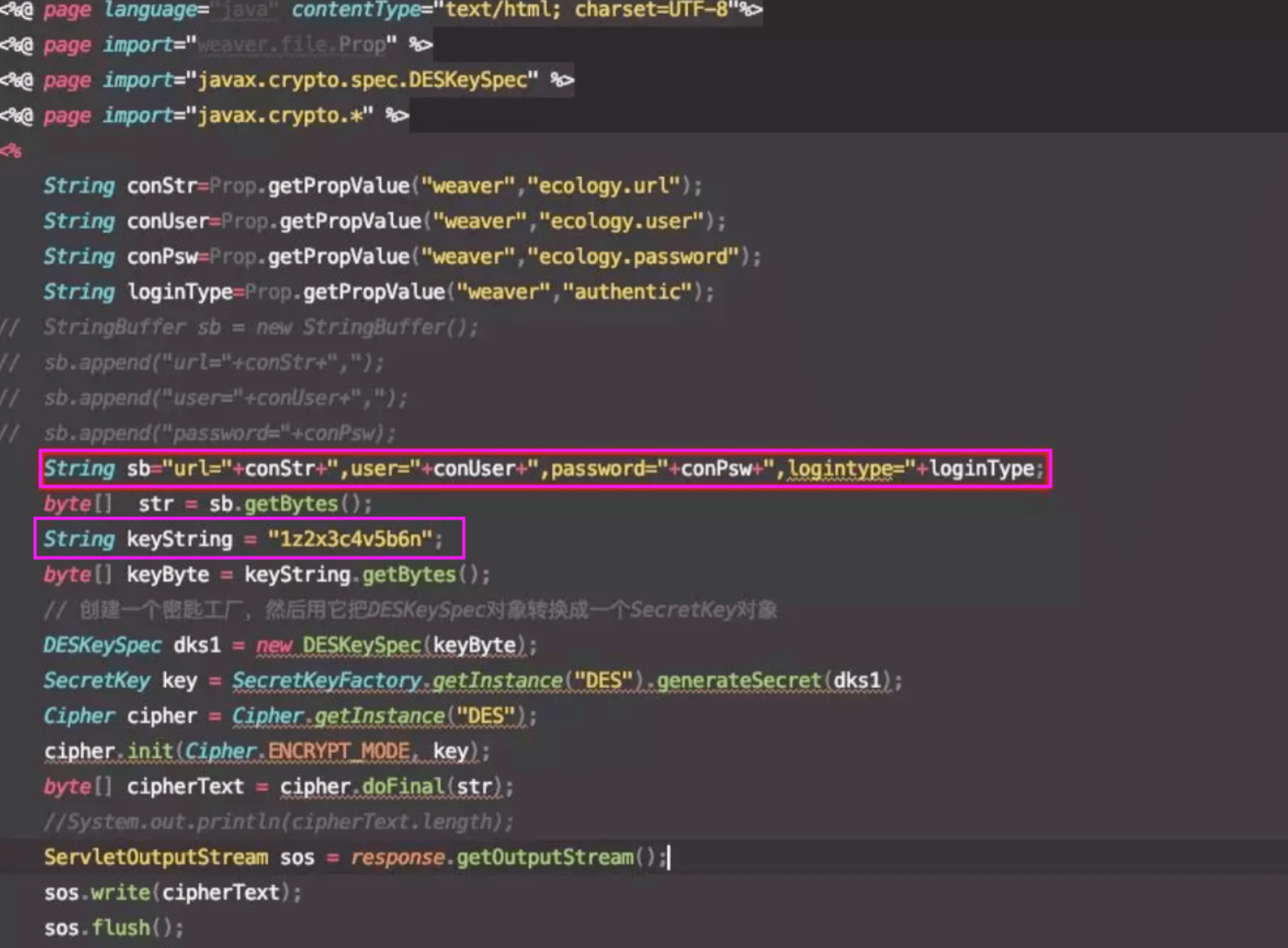Click response.getOutputStream() call
The width and height of the screenshot is (1288, 948).
[x=507, y=858]
